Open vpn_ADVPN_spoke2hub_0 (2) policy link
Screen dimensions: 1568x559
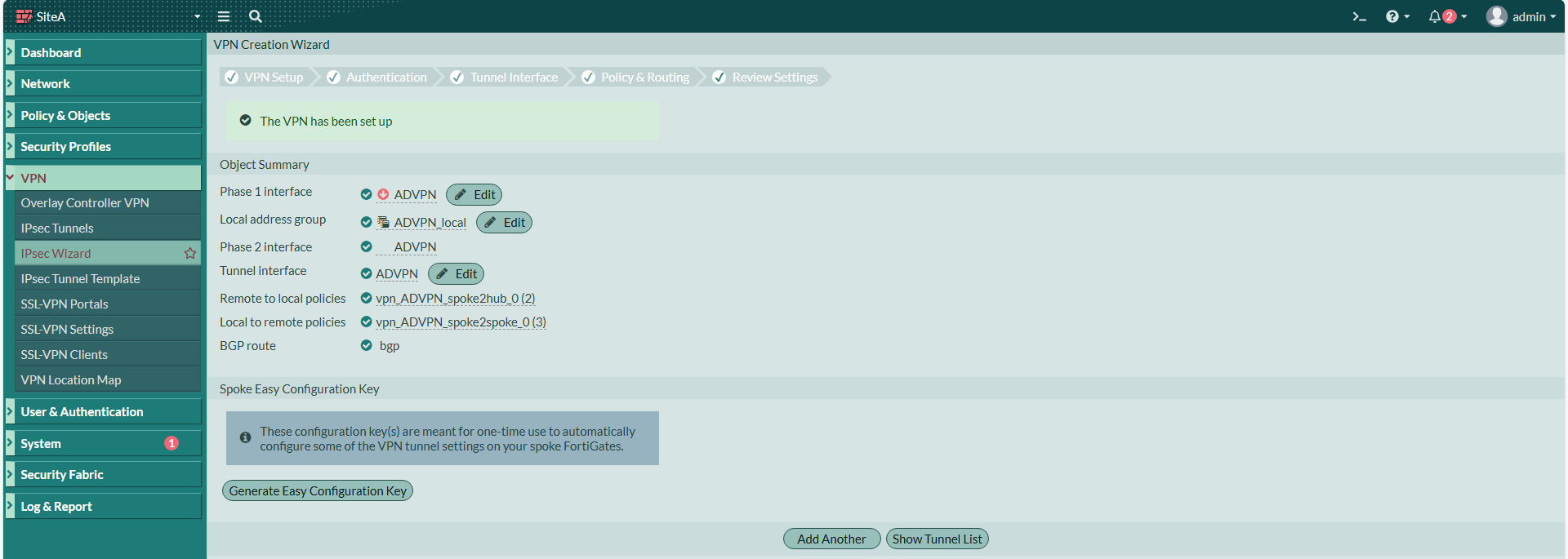[456, 298]
